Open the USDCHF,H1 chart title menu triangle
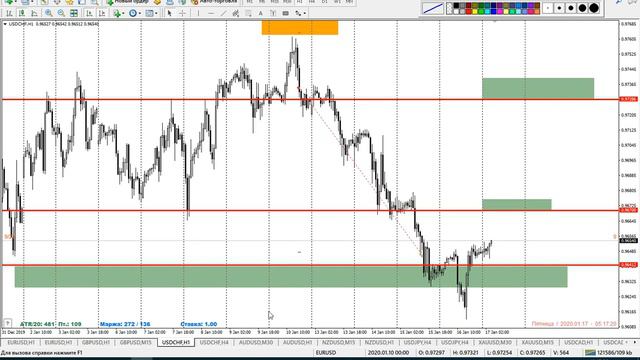Viewport: 640px width, 360px height. click(5, 24)
